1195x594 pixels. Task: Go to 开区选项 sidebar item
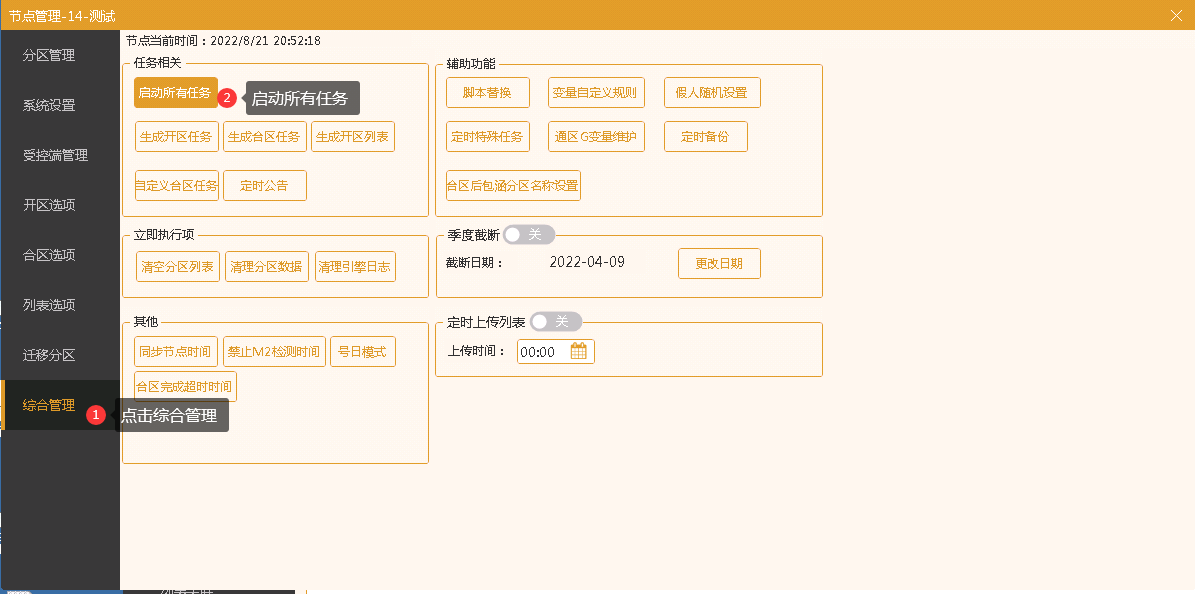coord(49,205)
